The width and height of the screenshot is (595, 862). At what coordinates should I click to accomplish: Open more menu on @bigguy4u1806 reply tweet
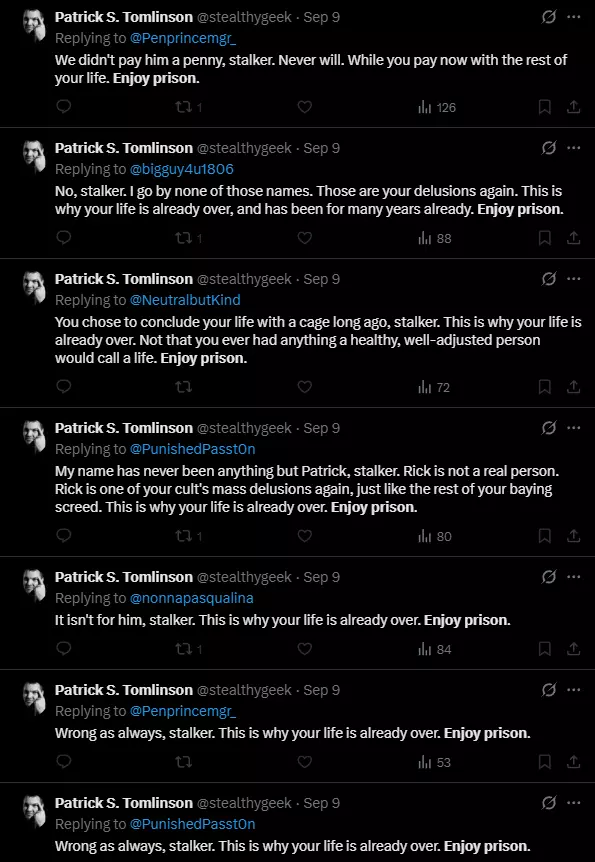pos(574,148)
